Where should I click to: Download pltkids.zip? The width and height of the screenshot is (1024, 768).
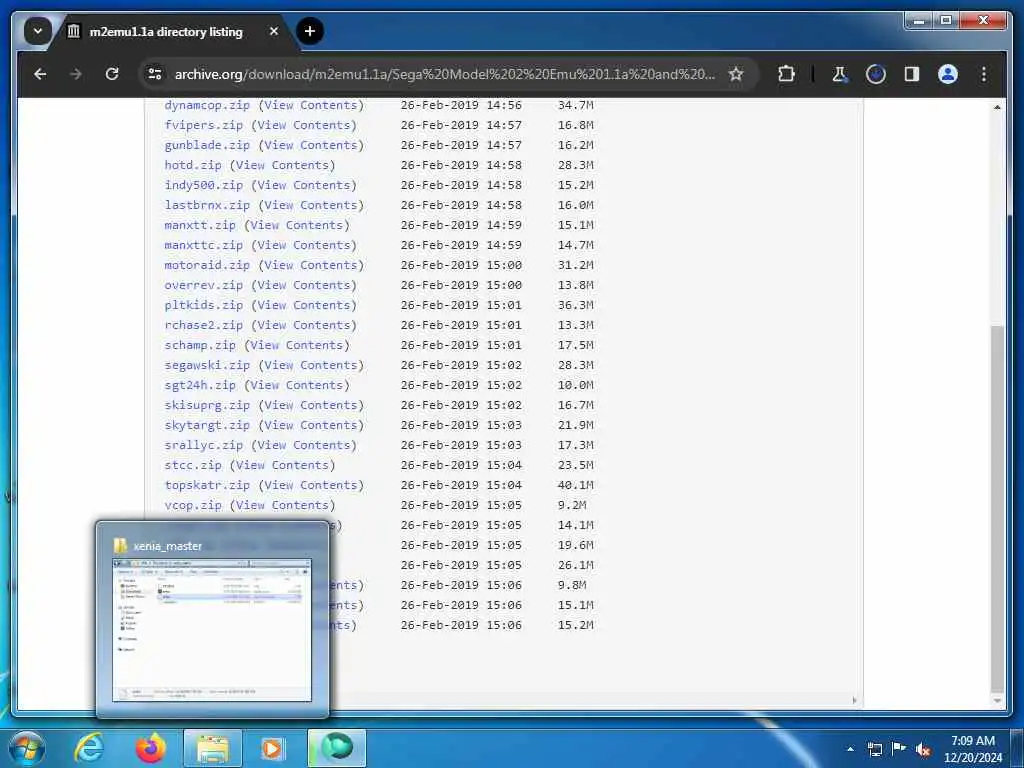[203, 305]
